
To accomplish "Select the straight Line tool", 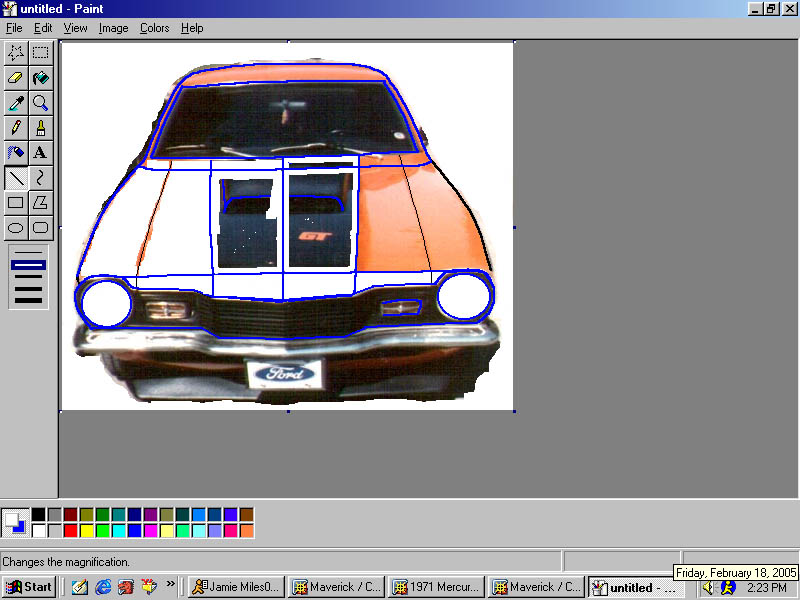I will [x=16, y=178].
